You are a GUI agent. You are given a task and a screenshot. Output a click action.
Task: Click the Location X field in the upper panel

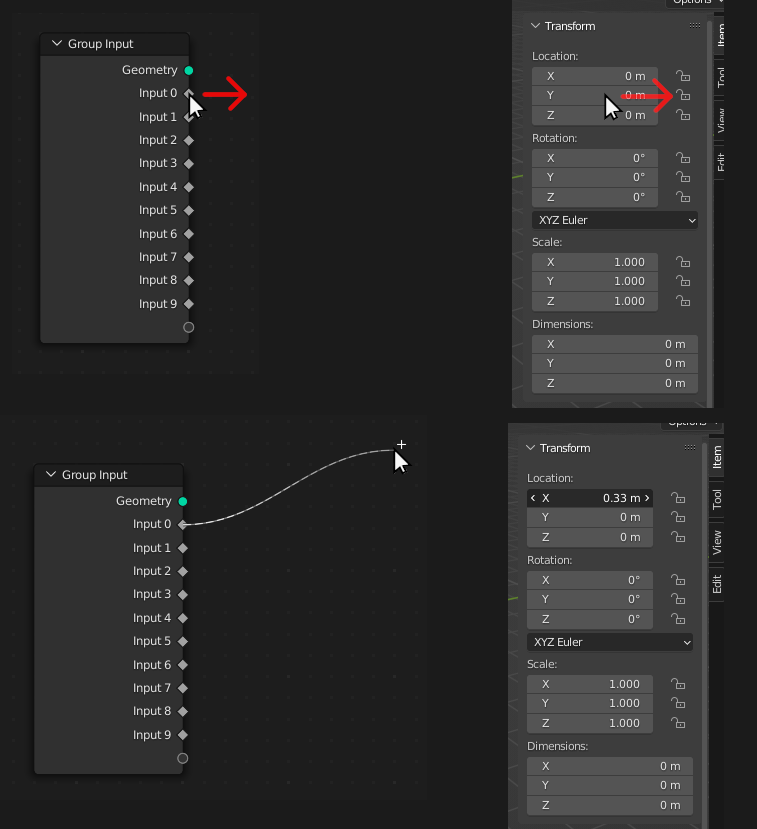(595, 76)
